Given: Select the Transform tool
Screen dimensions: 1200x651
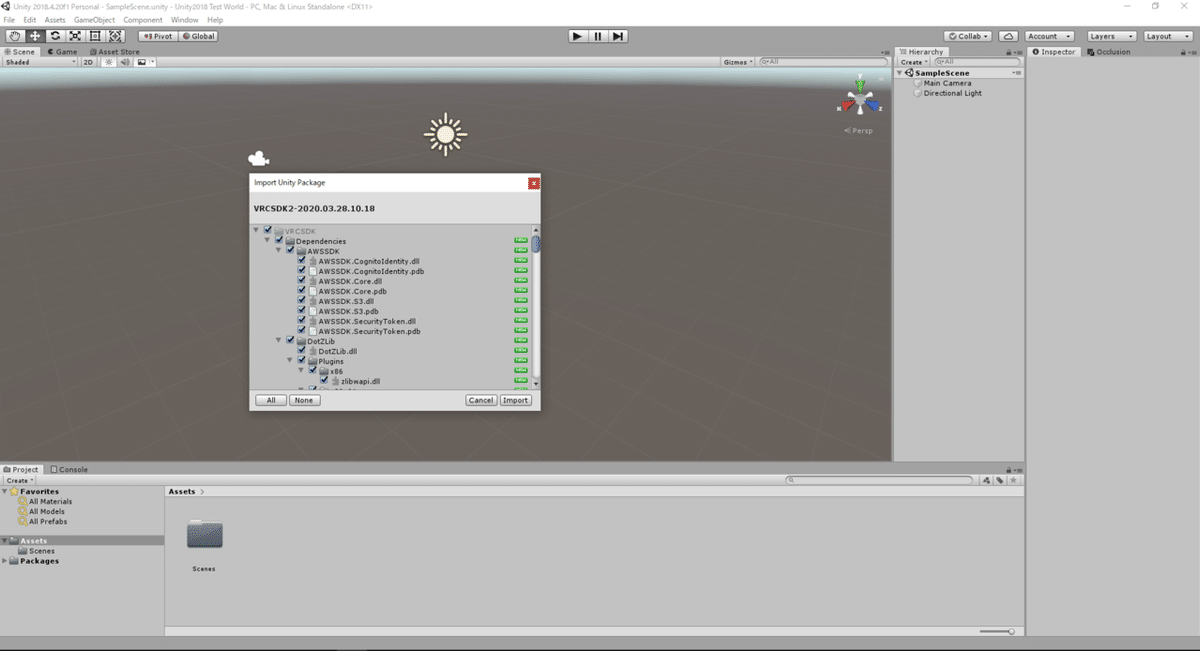Looking at the screenshot, I should pos(115,36).
